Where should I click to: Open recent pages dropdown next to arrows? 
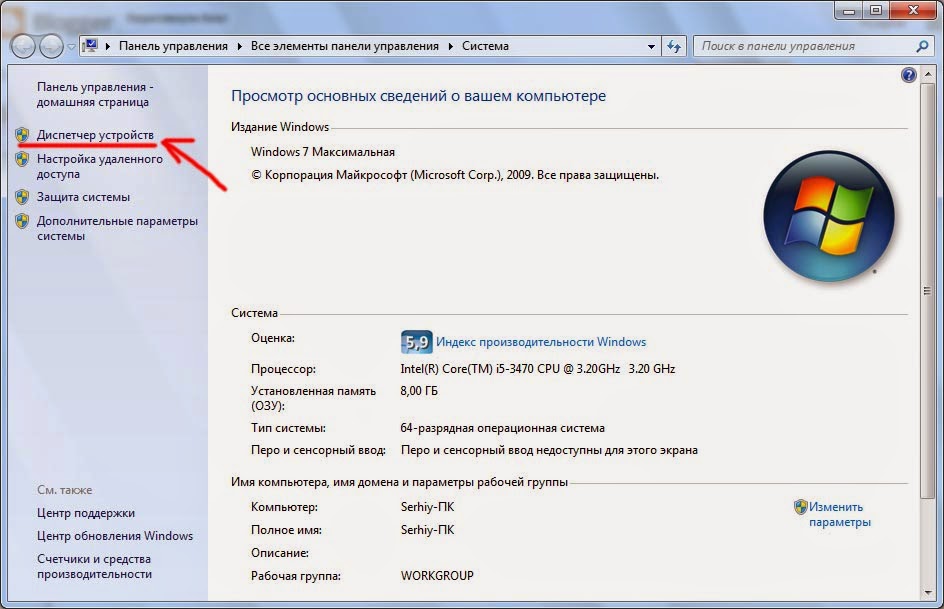tap(71, 47)
